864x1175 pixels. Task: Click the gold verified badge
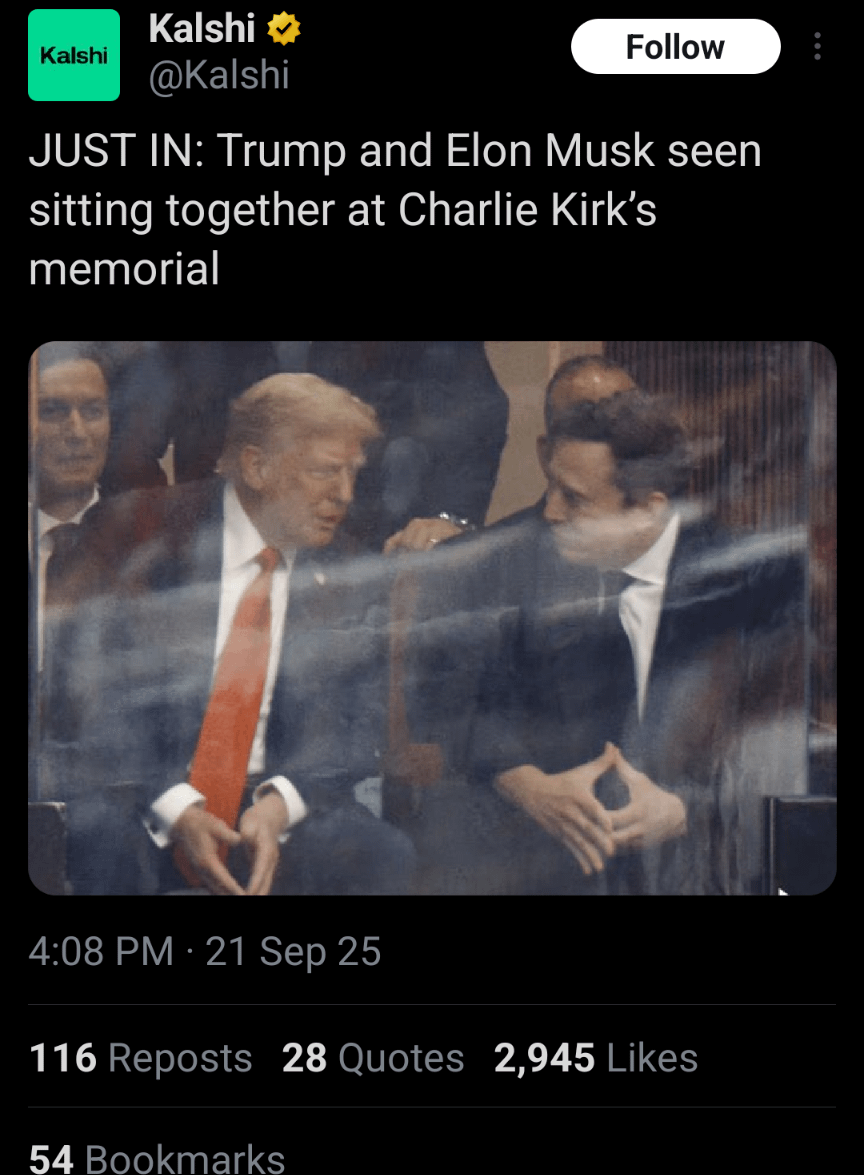click(x=283, y=29)
